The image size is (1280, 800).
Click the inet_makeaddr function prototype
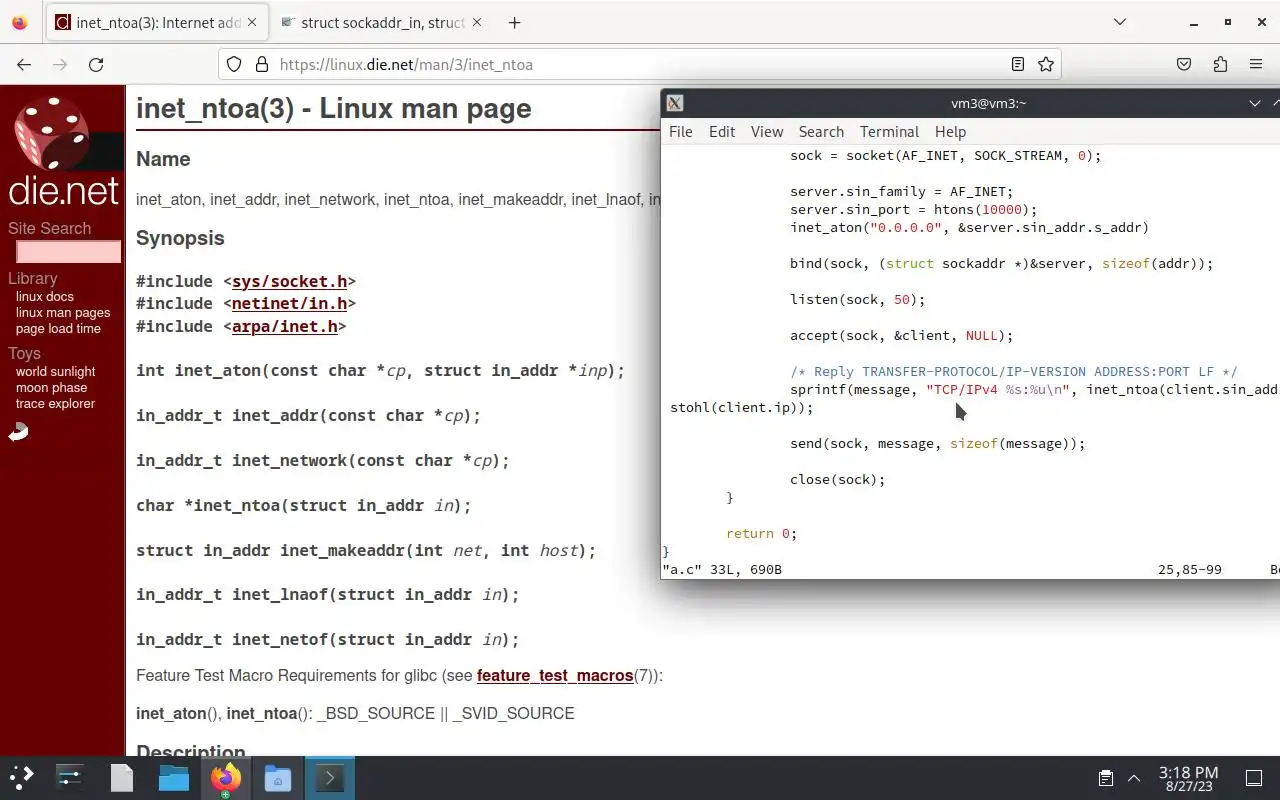pos(366,550)
